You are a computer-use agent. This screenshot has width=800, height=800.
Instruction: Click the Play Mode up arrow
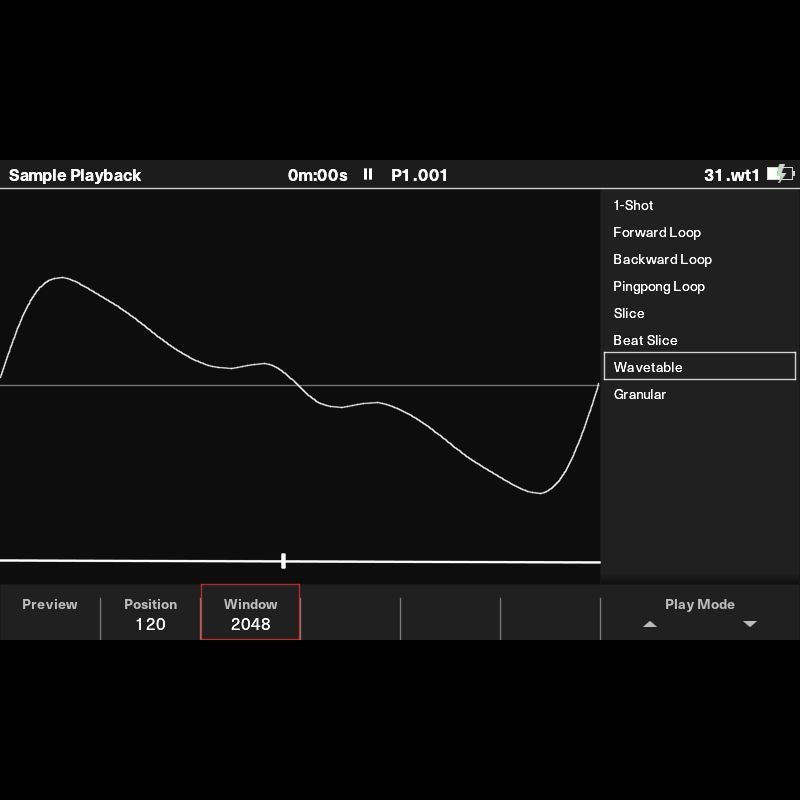[x=649, y=624]
